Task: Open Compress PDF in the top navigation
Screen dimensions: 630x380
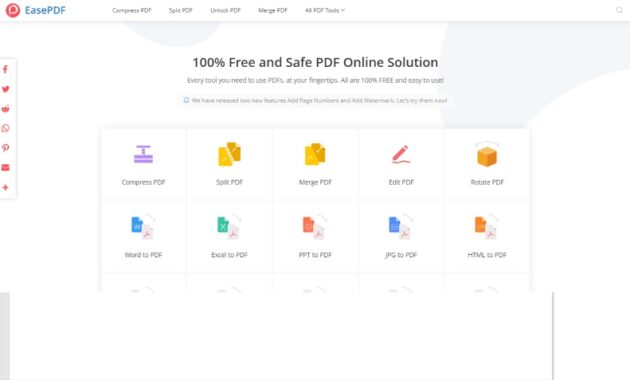Action: tap(132, 10)
